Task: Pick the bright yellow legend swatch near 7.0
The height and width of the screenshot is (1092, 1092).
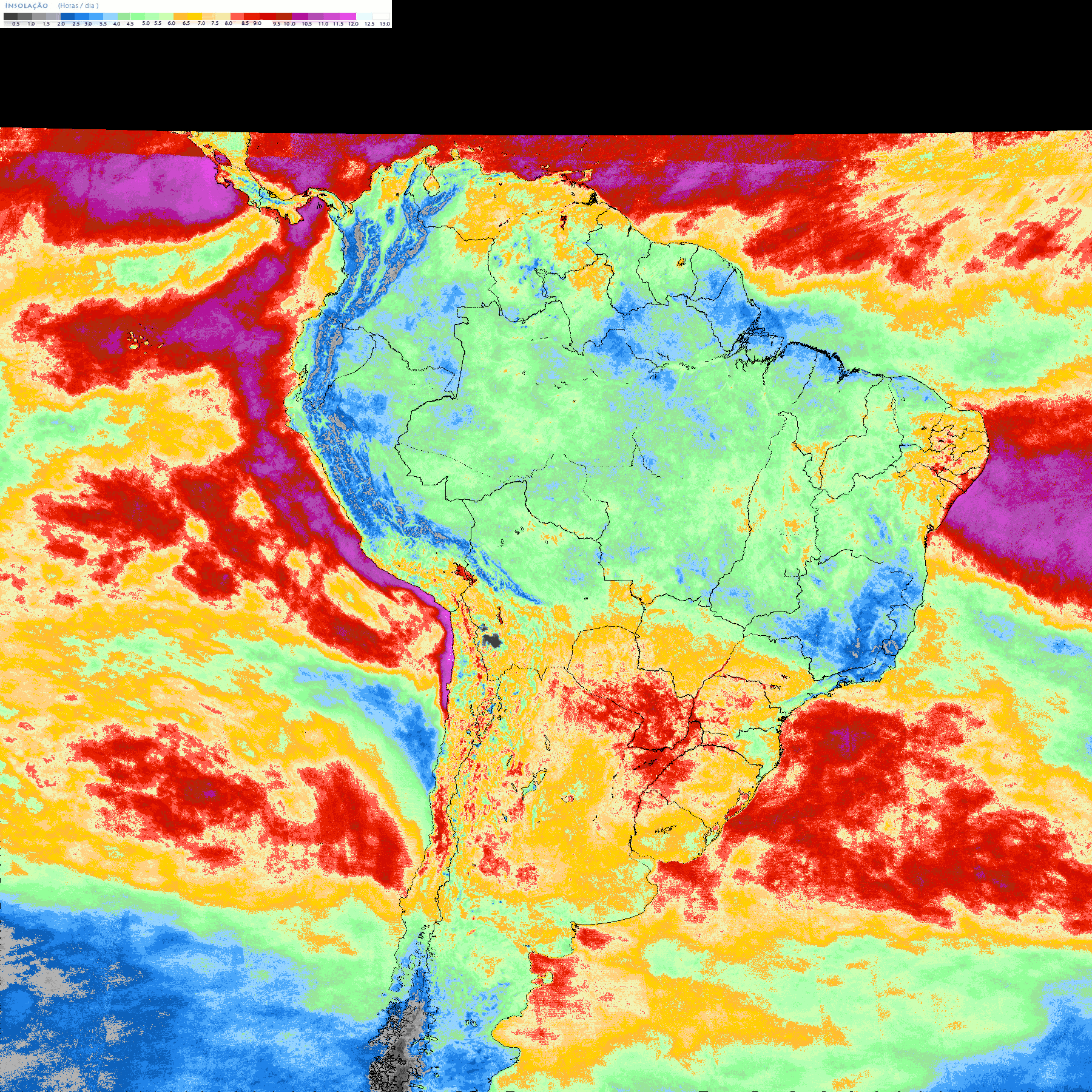Action: click(195, 16)
